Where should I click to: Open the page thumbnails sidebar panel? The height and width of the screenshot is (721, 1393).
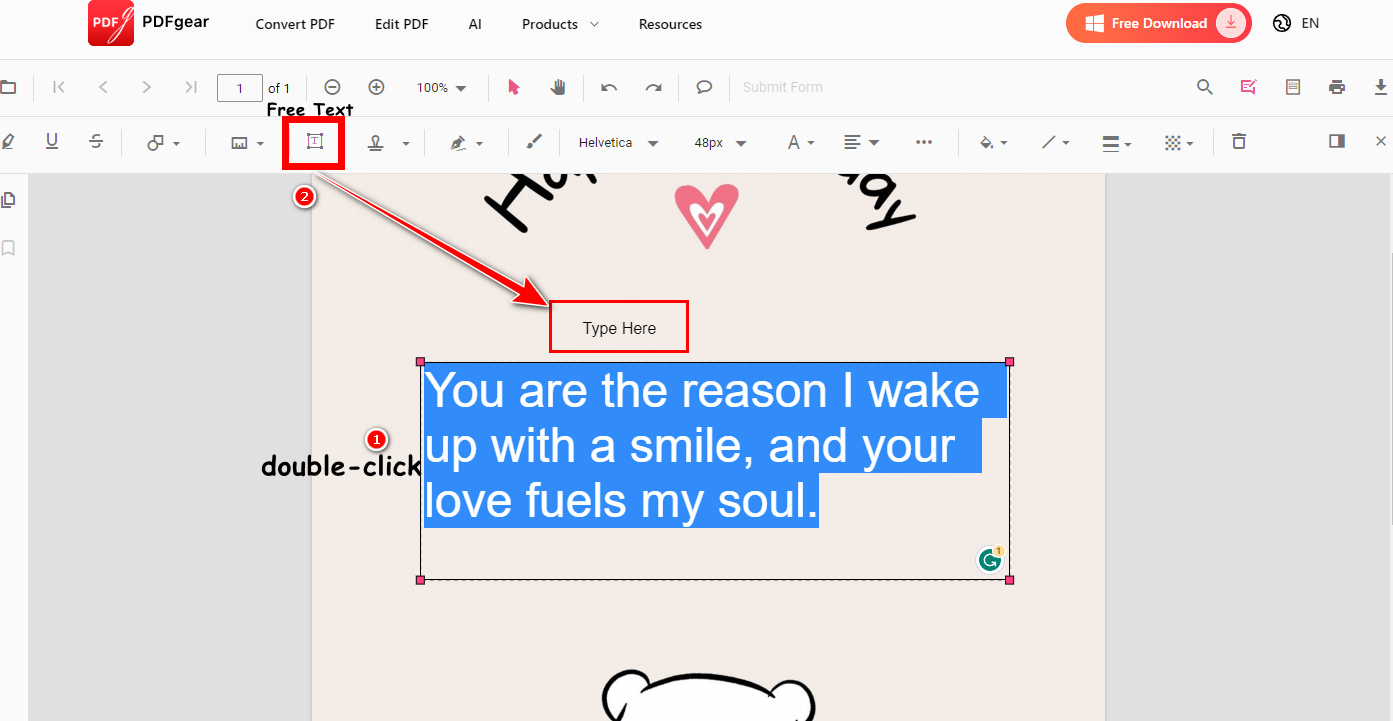[8, 199]
